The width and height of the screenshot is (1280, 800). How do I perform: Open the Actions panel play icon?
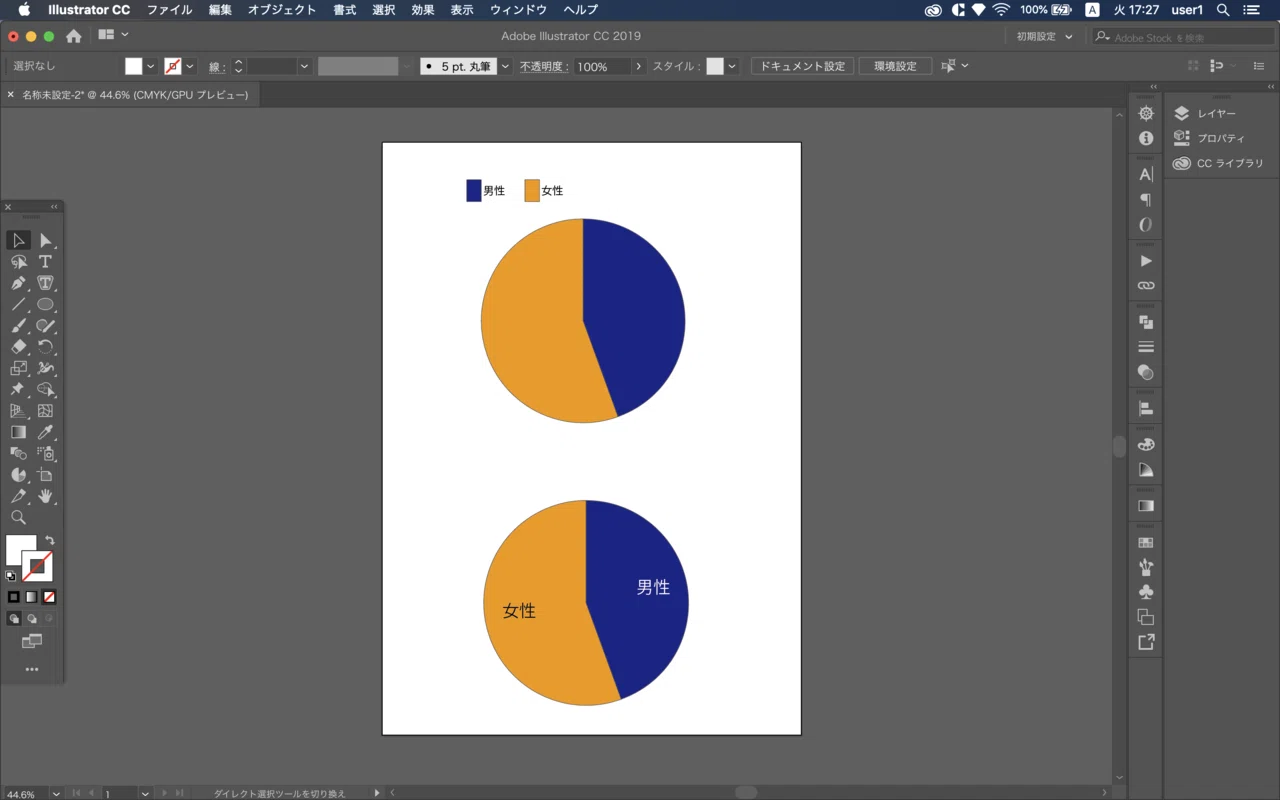[1146, 260]
